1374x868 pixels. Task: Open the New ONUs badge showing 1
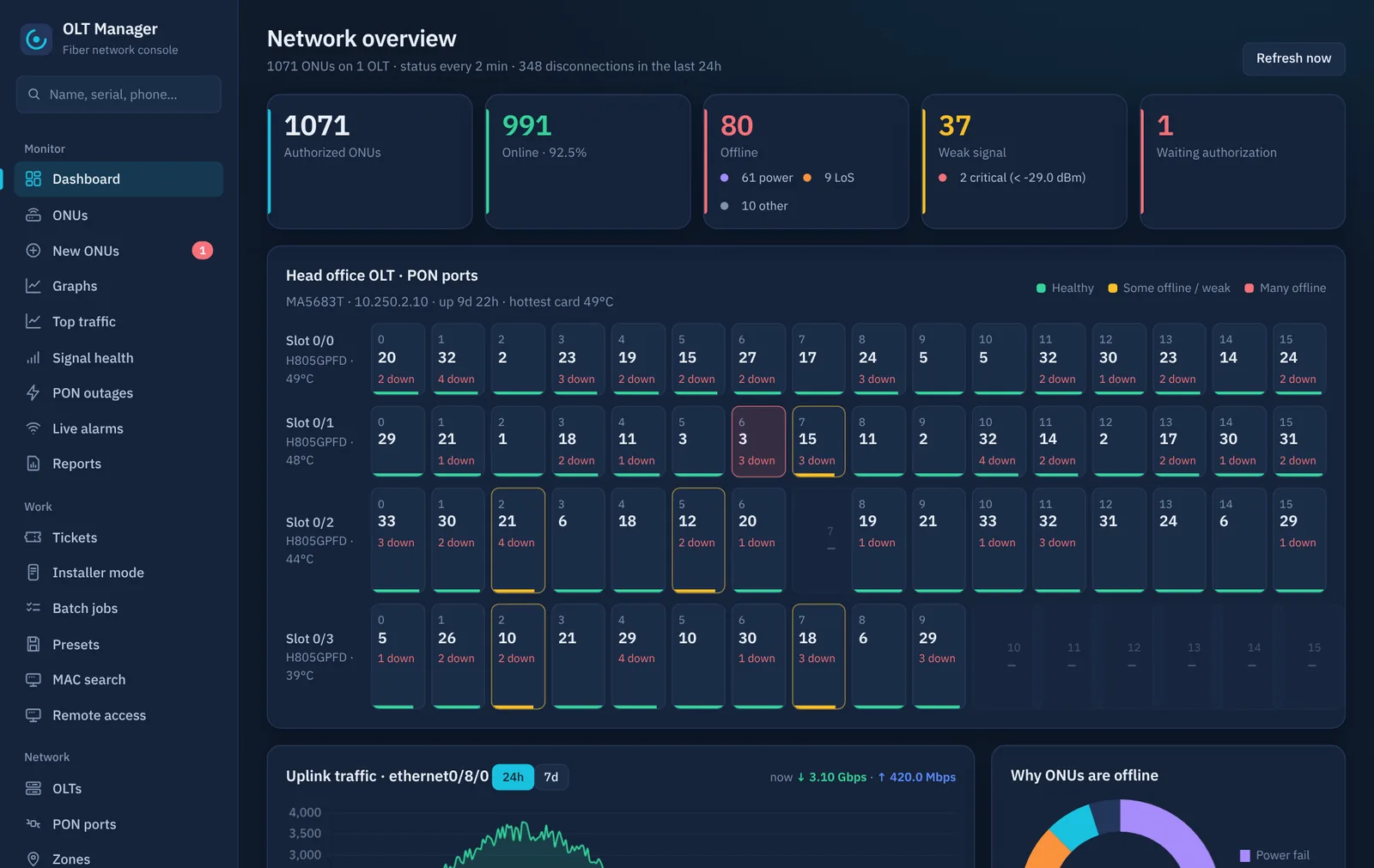pos(203,251)
